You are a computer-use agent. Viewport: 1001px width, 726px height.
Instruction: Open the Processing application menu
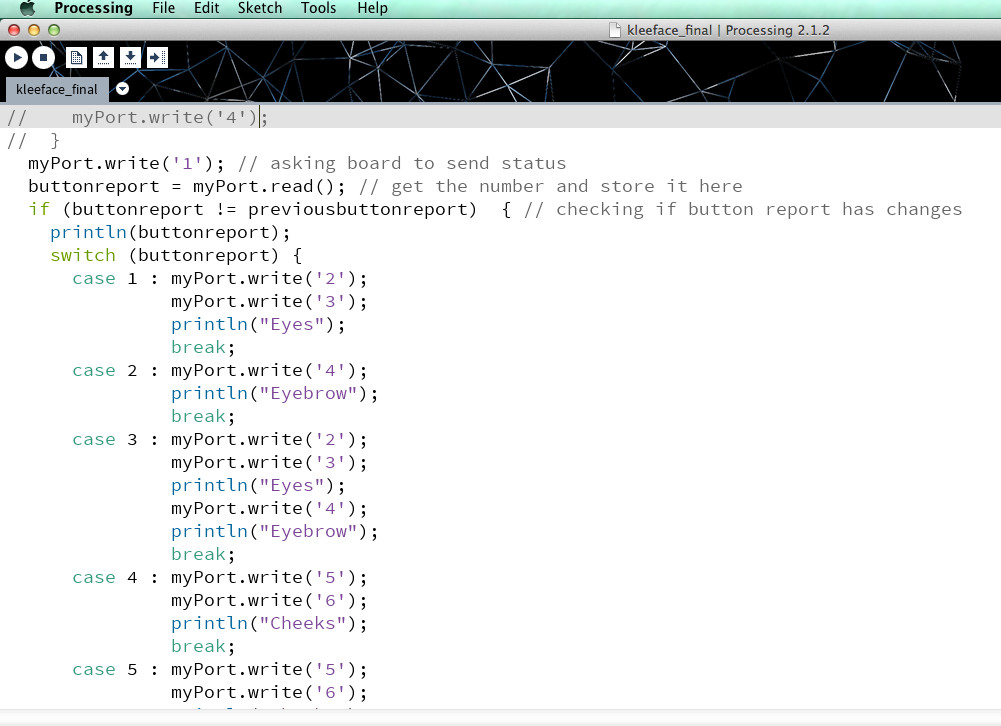click(93, 8)
